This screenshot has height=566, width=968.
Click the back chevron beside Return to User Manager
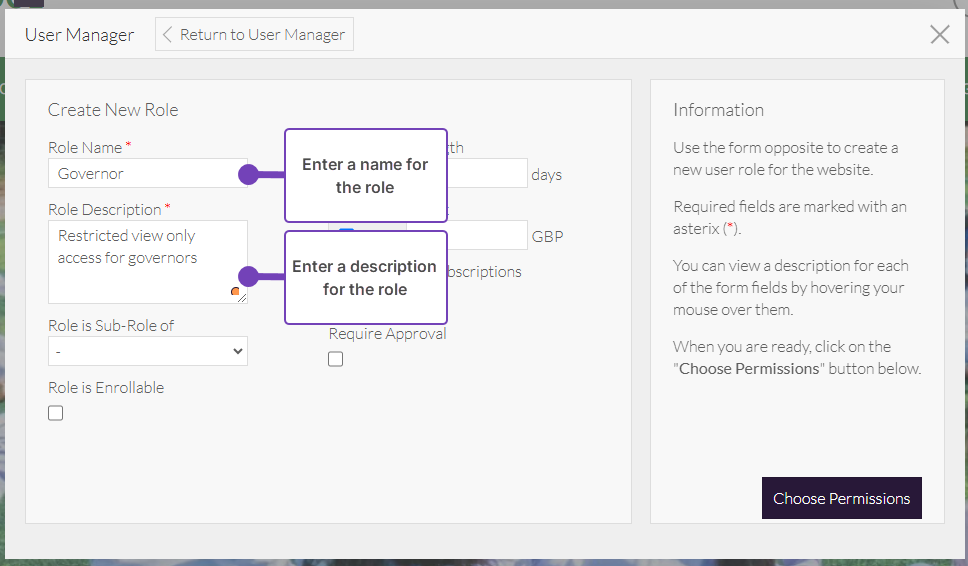click(168, 35)
